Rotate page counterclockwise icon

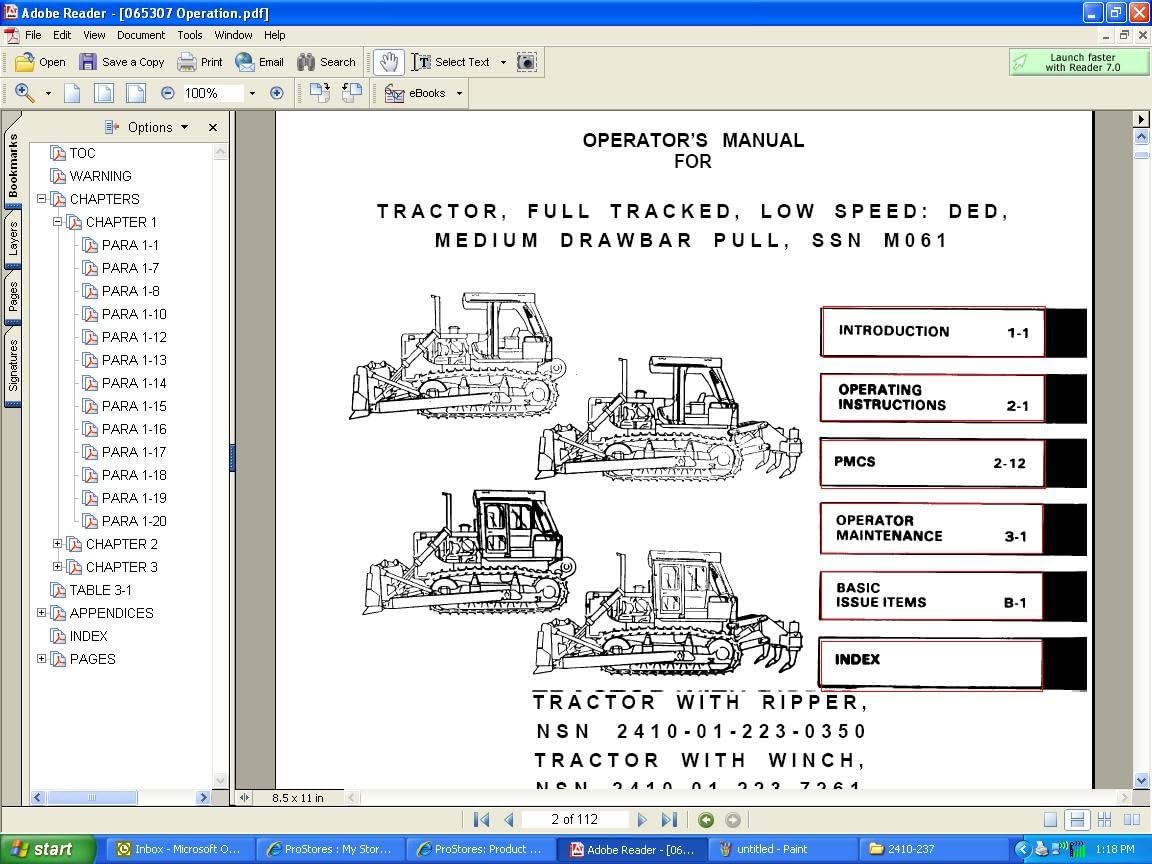tap(352, 93)
